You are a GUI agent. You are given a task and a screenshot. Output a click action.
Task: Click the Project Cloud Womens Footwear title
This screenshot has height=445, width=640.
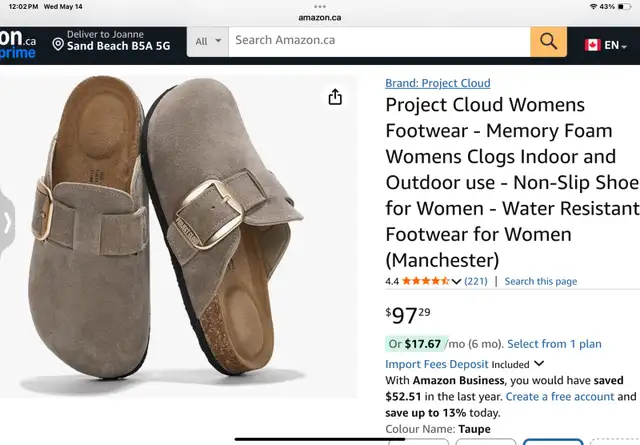click(x=512, y=182)
